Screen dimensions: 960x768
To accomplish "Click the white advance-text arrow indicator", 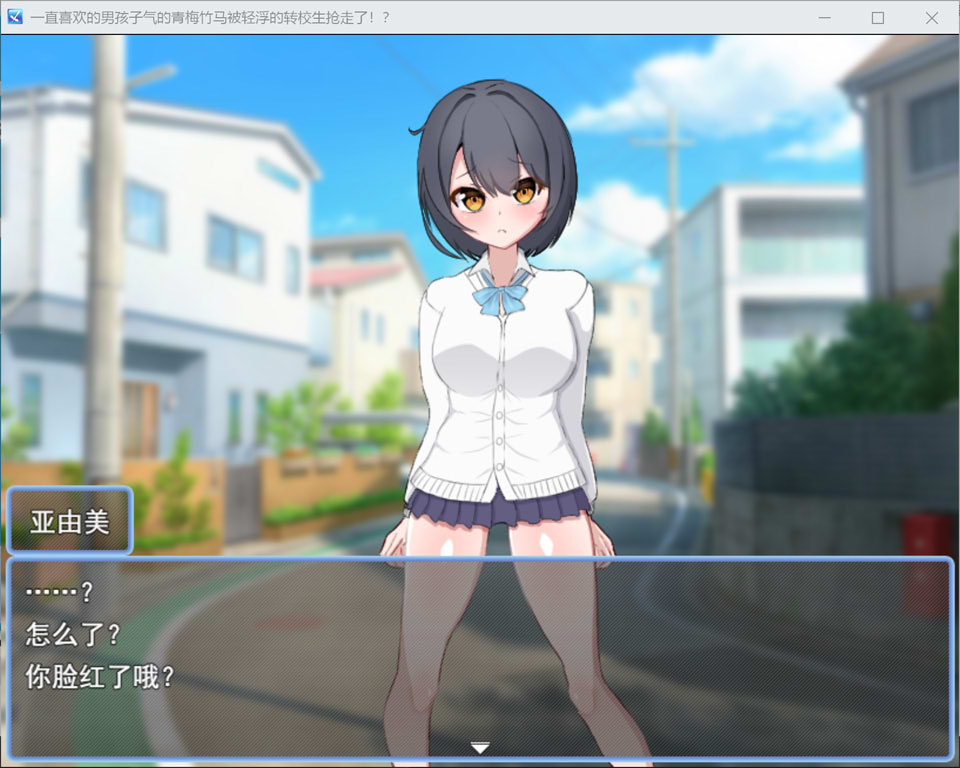I will click(x=480, y=747).
